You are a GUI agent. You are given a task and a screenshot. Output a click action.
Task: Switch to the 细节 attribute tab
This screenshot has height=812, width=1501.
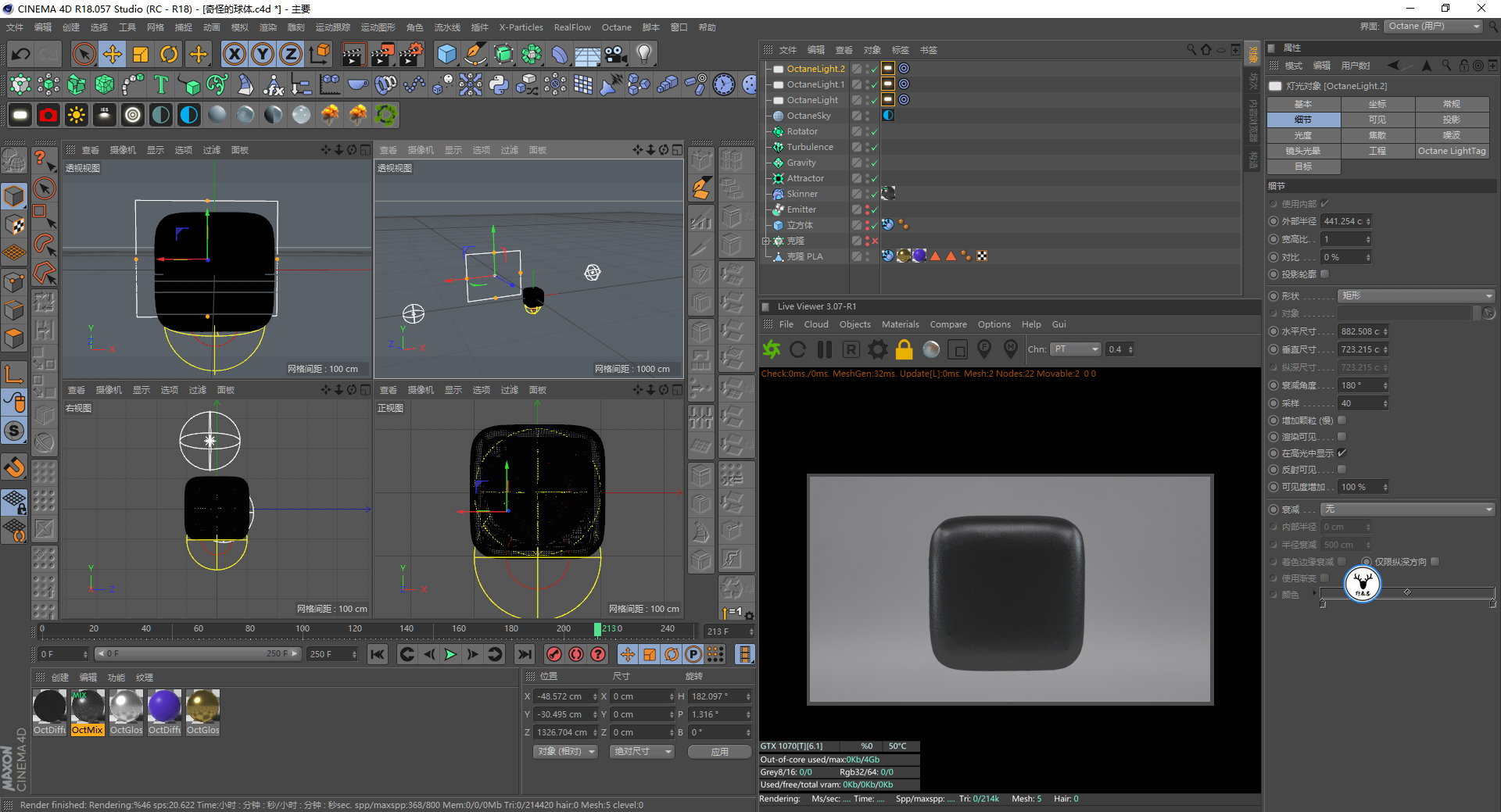(1303, 120)
